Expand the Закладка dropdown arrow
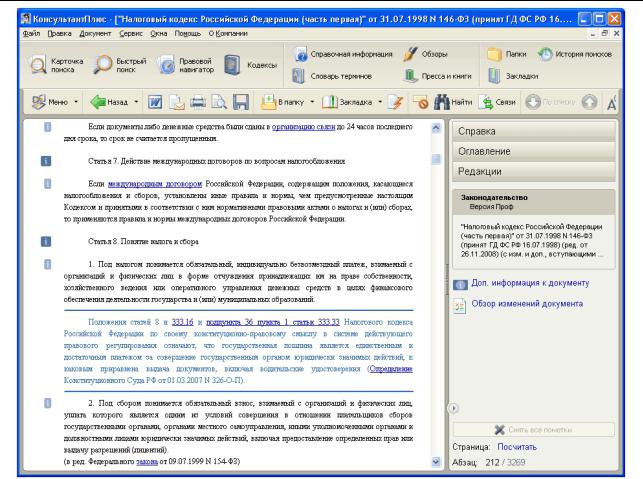The image size is (643, 479). [380, 102]
